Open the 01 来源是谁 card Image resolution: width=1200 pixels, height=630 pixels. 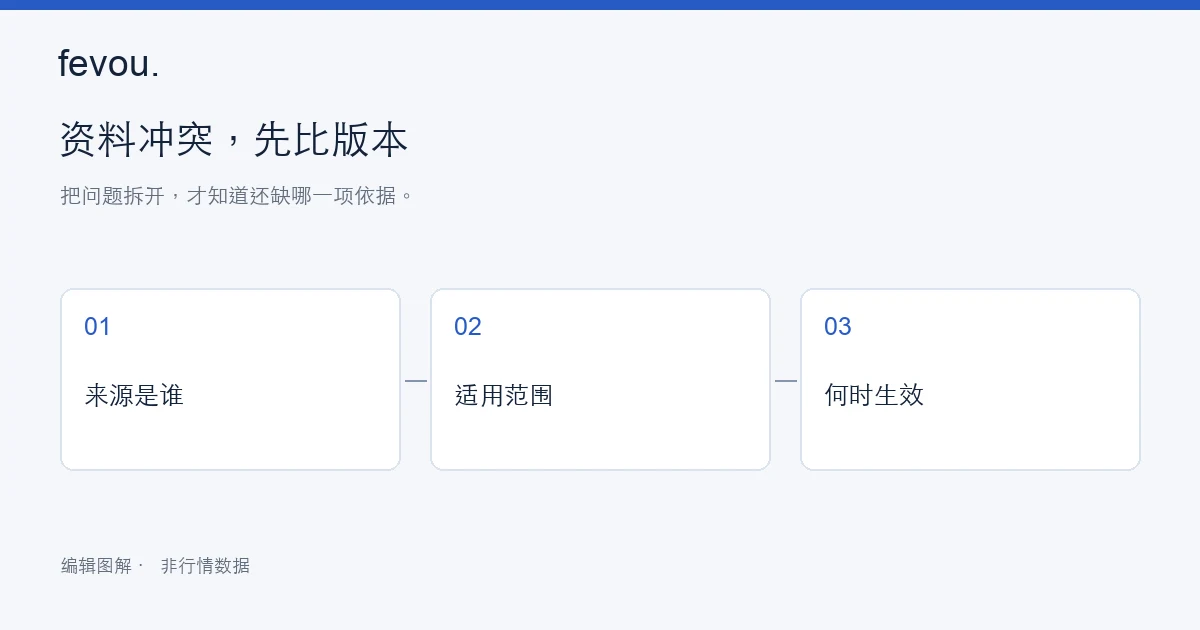click(231, 379)
